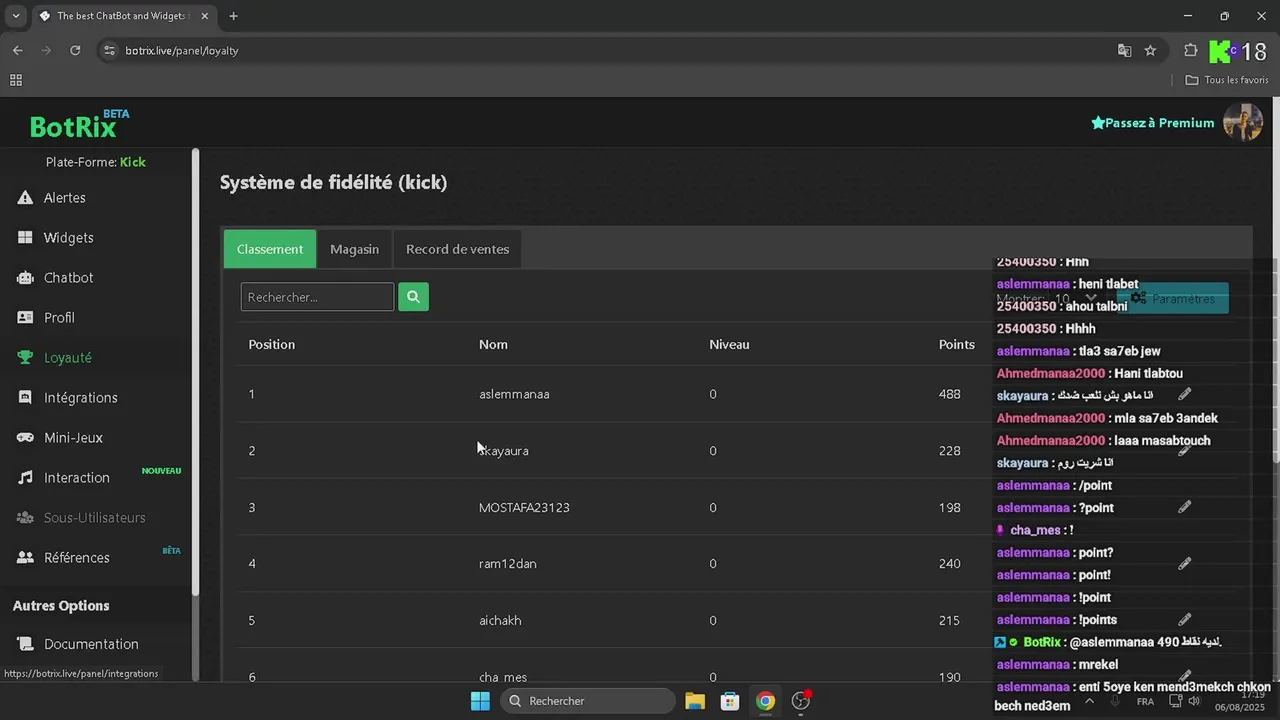The width and height of the screenshot is (1280, 720).
Task: Open File Explorer from the taskbar
Action: click(695, 701)
